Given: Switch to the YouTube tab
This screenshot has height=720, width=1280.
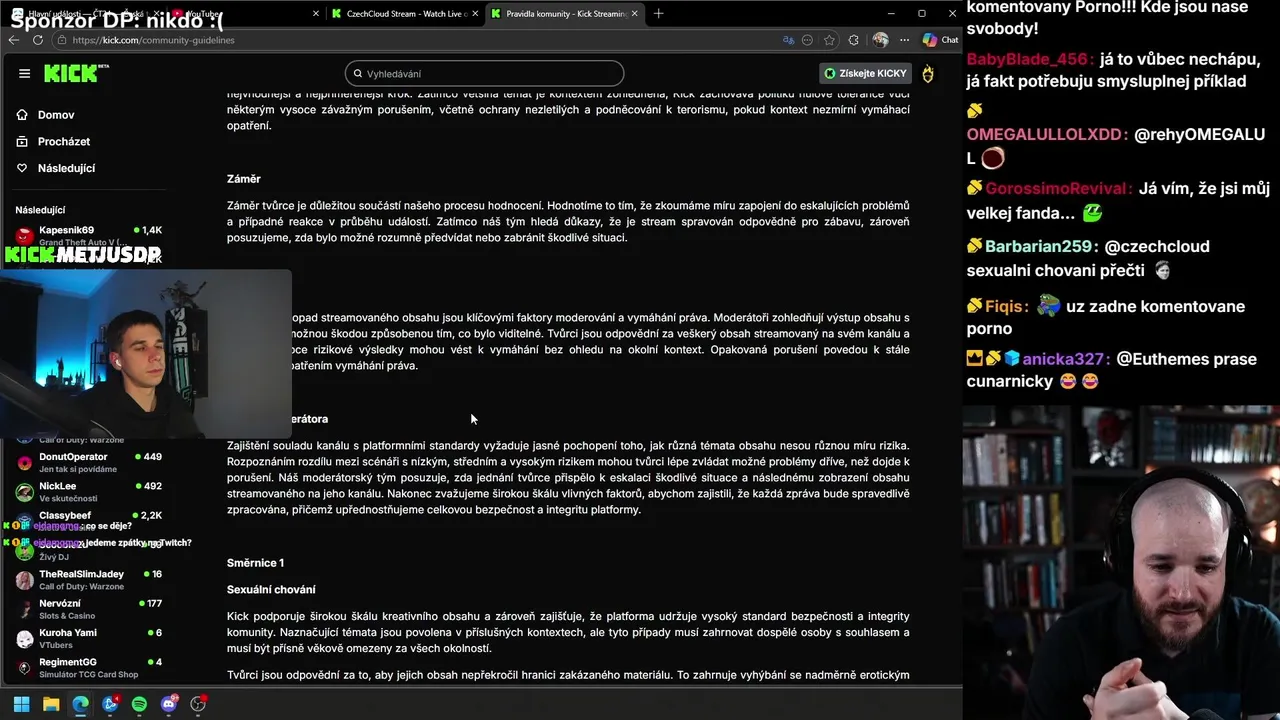Looking at the screenshot, I should pyautogui.click(x=247, y=14).
